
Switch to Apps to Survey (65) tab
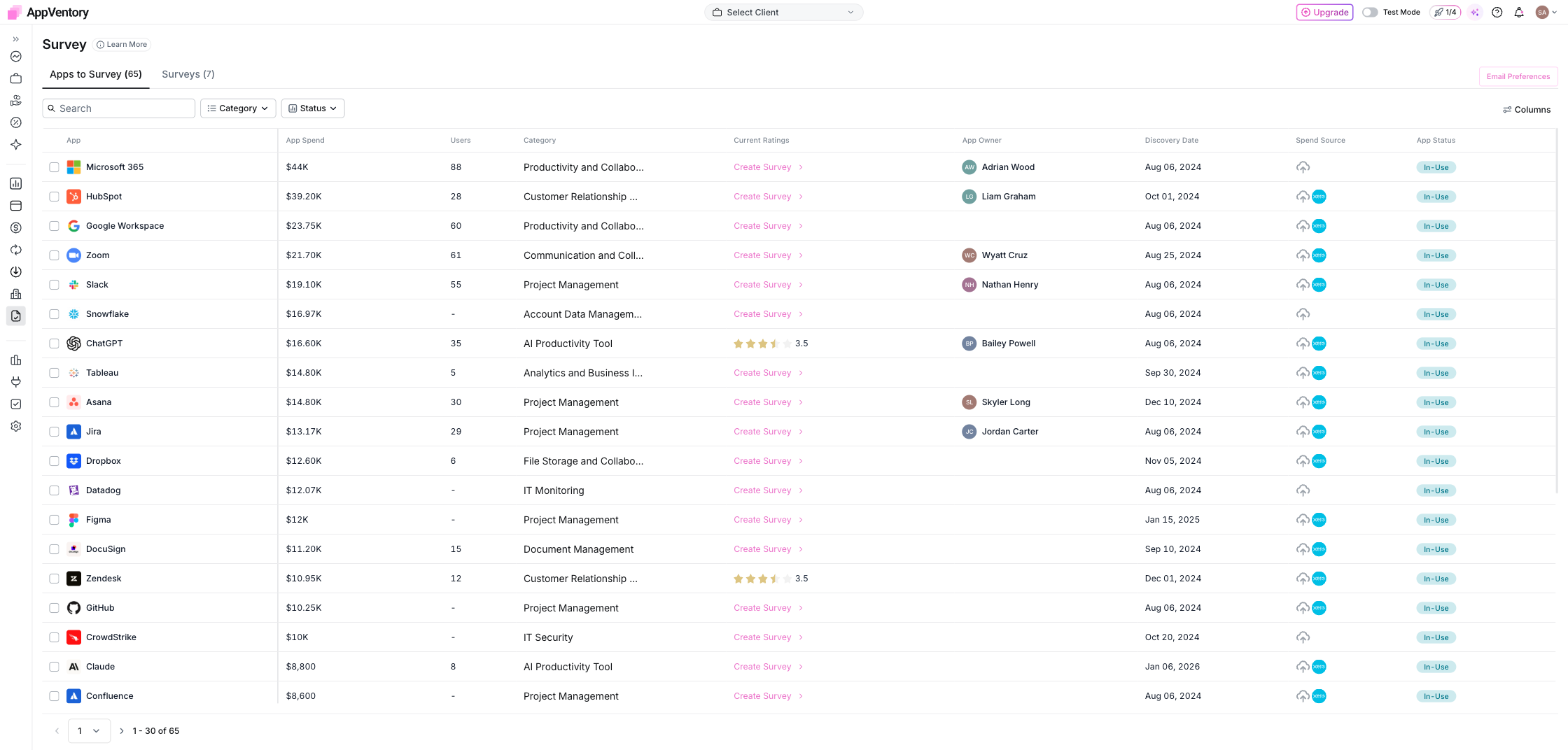[96, 74]
